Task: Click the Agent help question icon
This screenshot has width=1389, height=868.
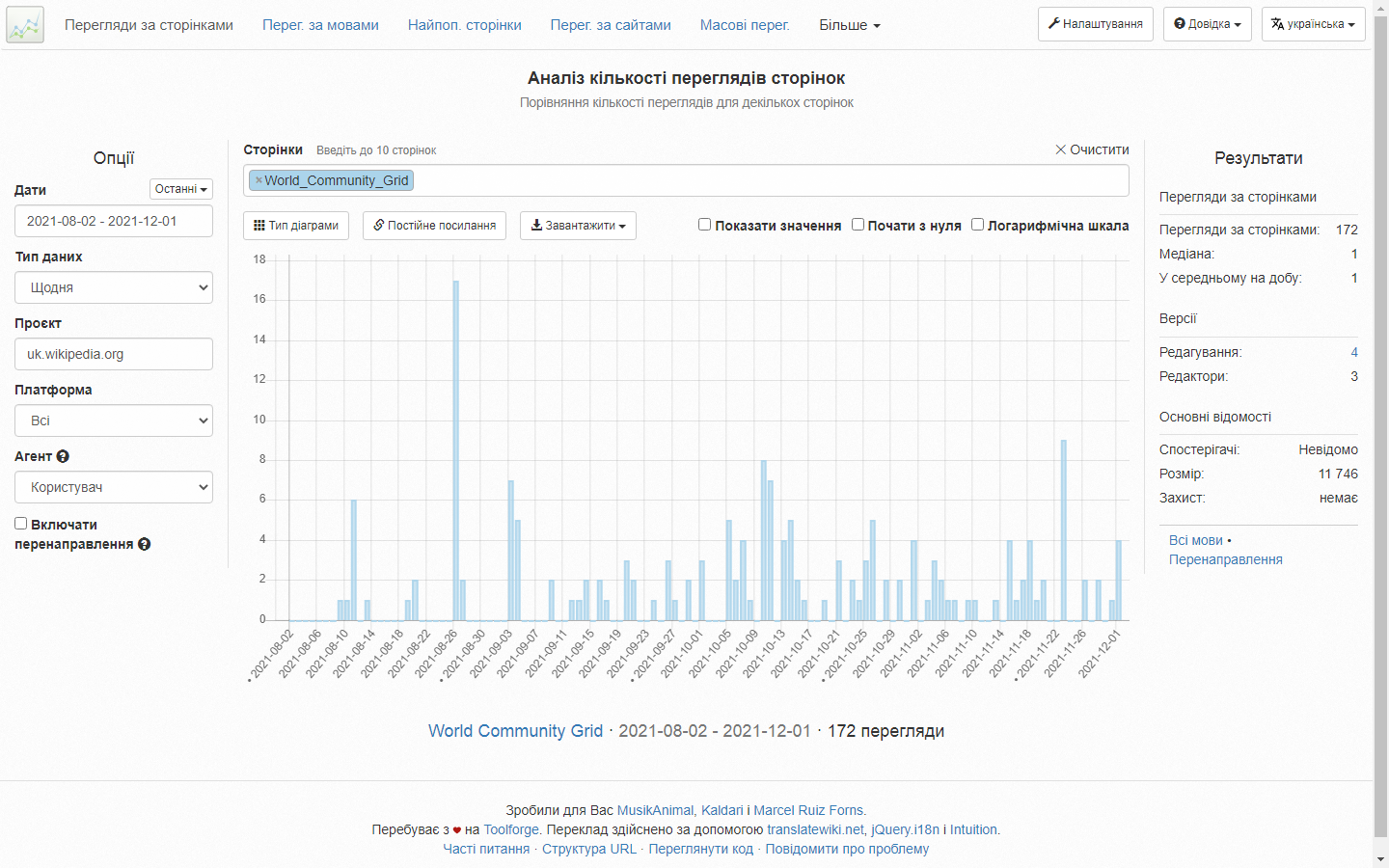Action: [x=63, y=456]
